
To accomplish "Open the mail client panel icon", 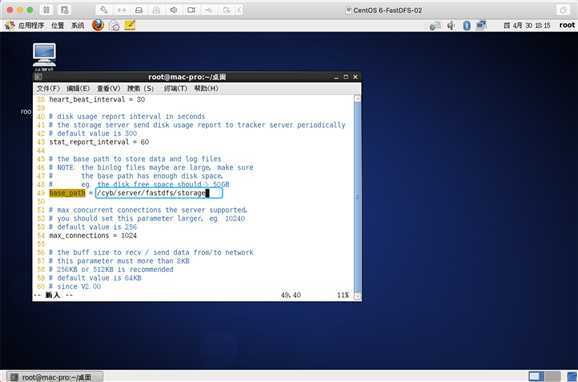I will (115, 25).
